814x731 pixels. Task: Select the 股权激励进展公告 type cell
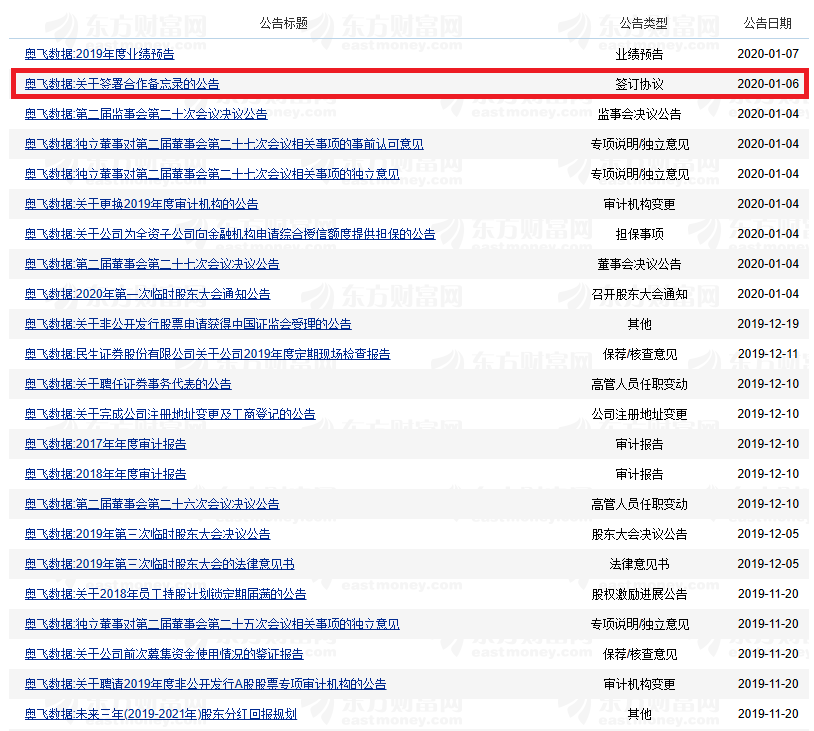pyautogui.click(x=639, y=594)
